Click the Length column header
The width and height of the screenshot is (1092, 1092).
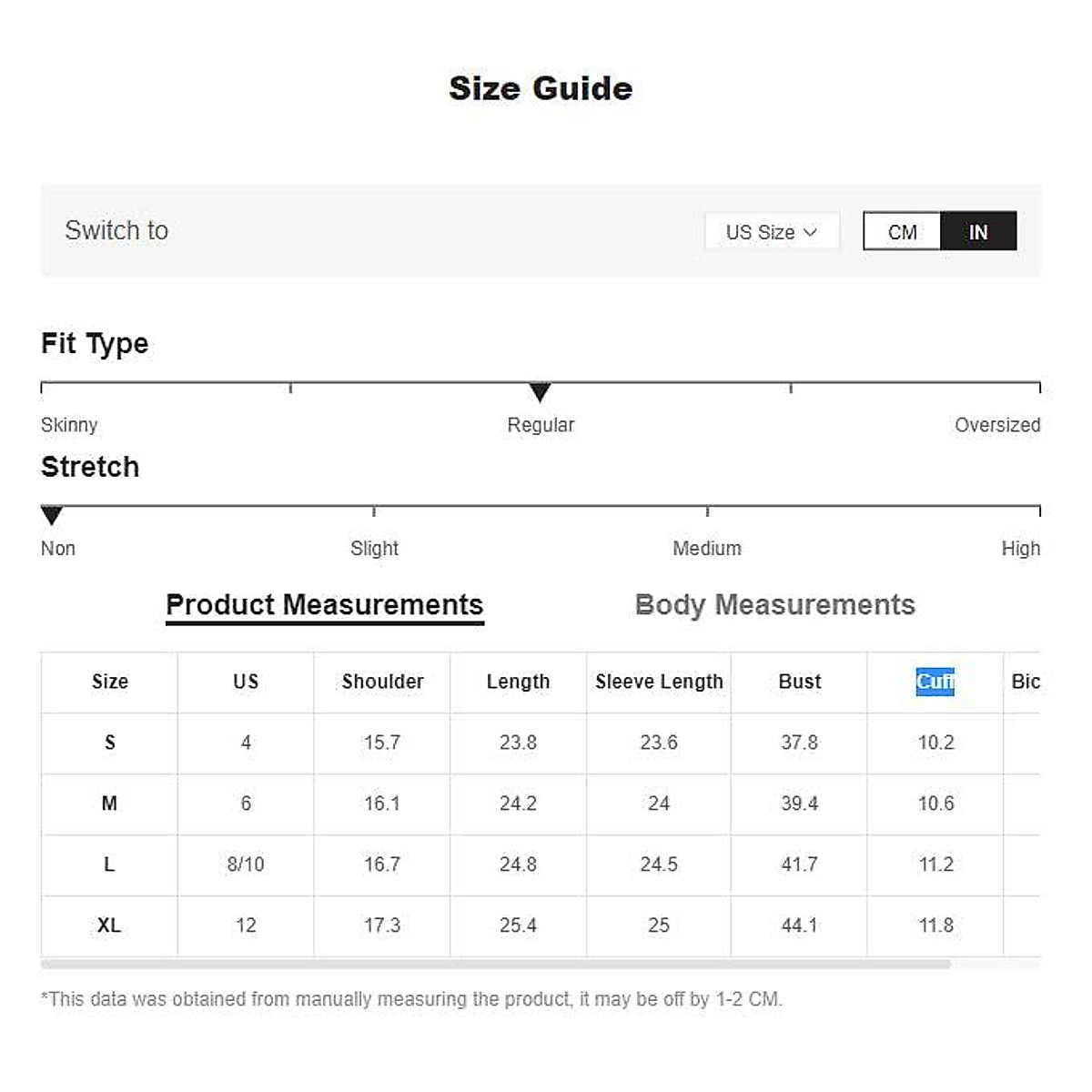[x=518, y=682]
